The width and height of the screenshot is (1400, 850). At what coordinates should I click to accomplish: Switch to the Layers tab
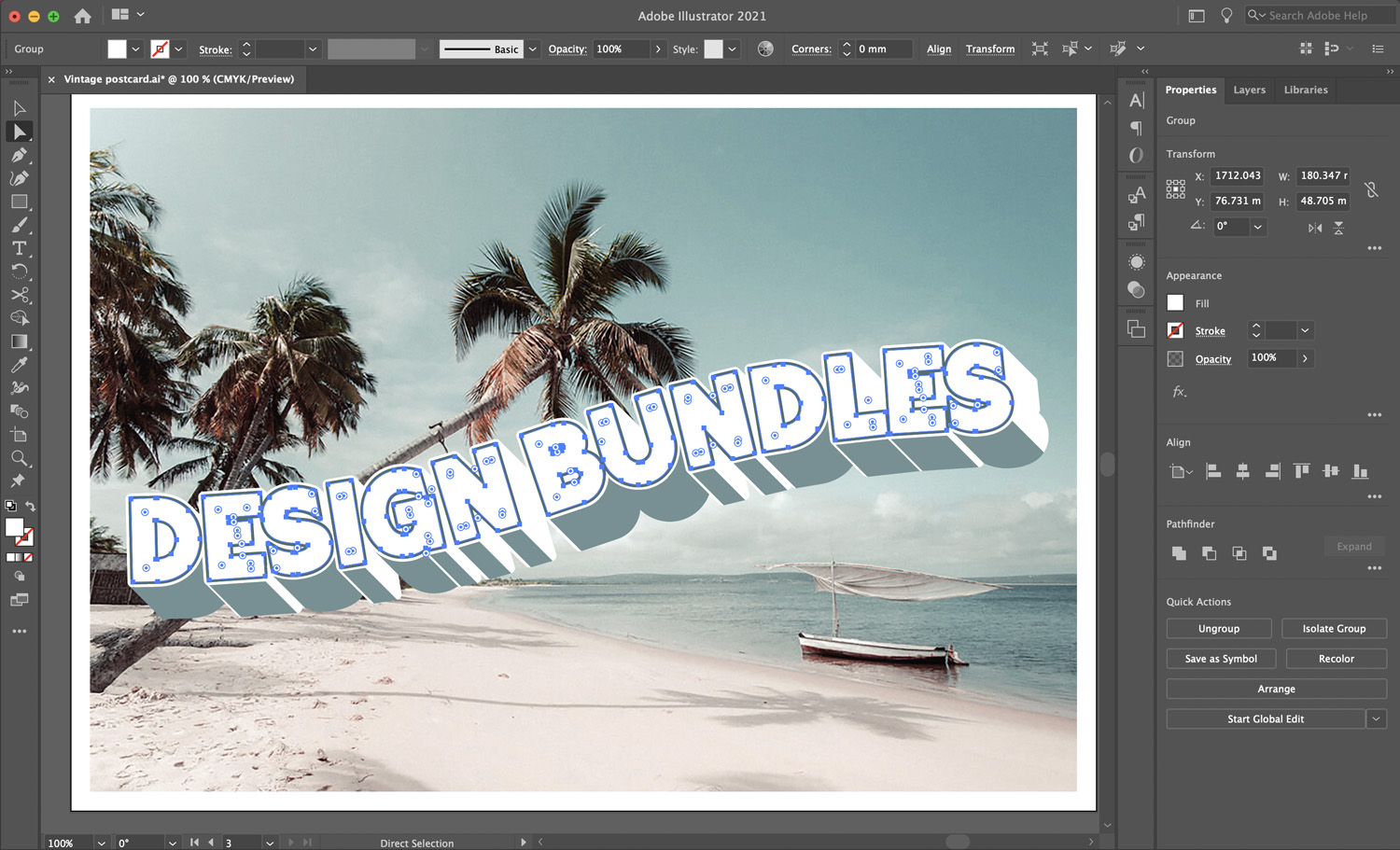coord(1249,91)
